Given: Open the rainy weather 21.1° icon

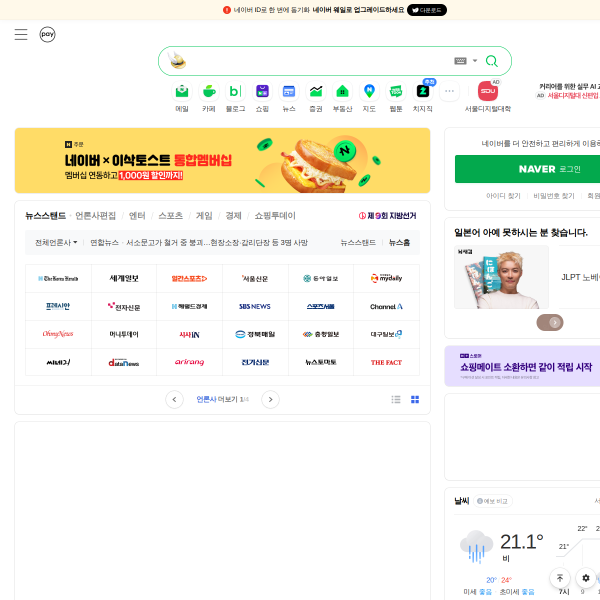Looking at the screenshot, I should (x=476, y=547).
